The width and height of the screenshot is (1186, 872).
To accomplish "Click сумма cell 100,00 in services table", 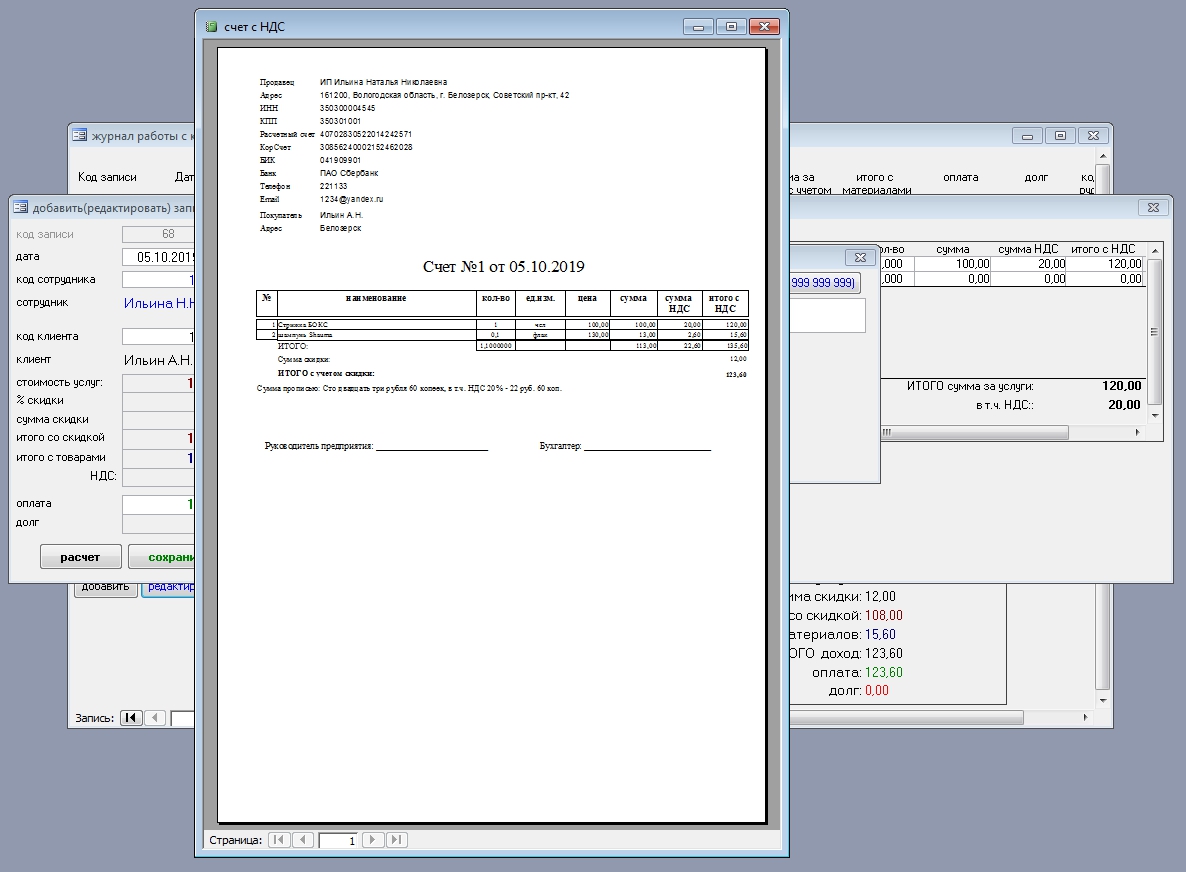I will pos(952,263).
